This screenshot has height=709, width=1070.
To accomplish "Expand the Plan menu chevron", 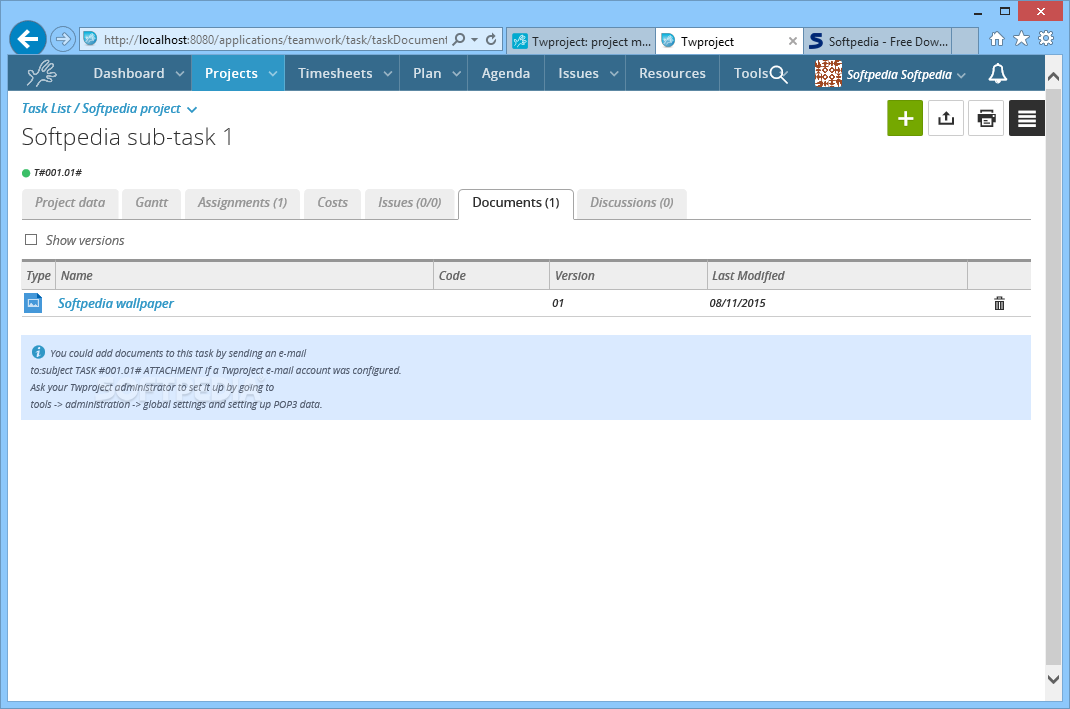I will (456, 74).
